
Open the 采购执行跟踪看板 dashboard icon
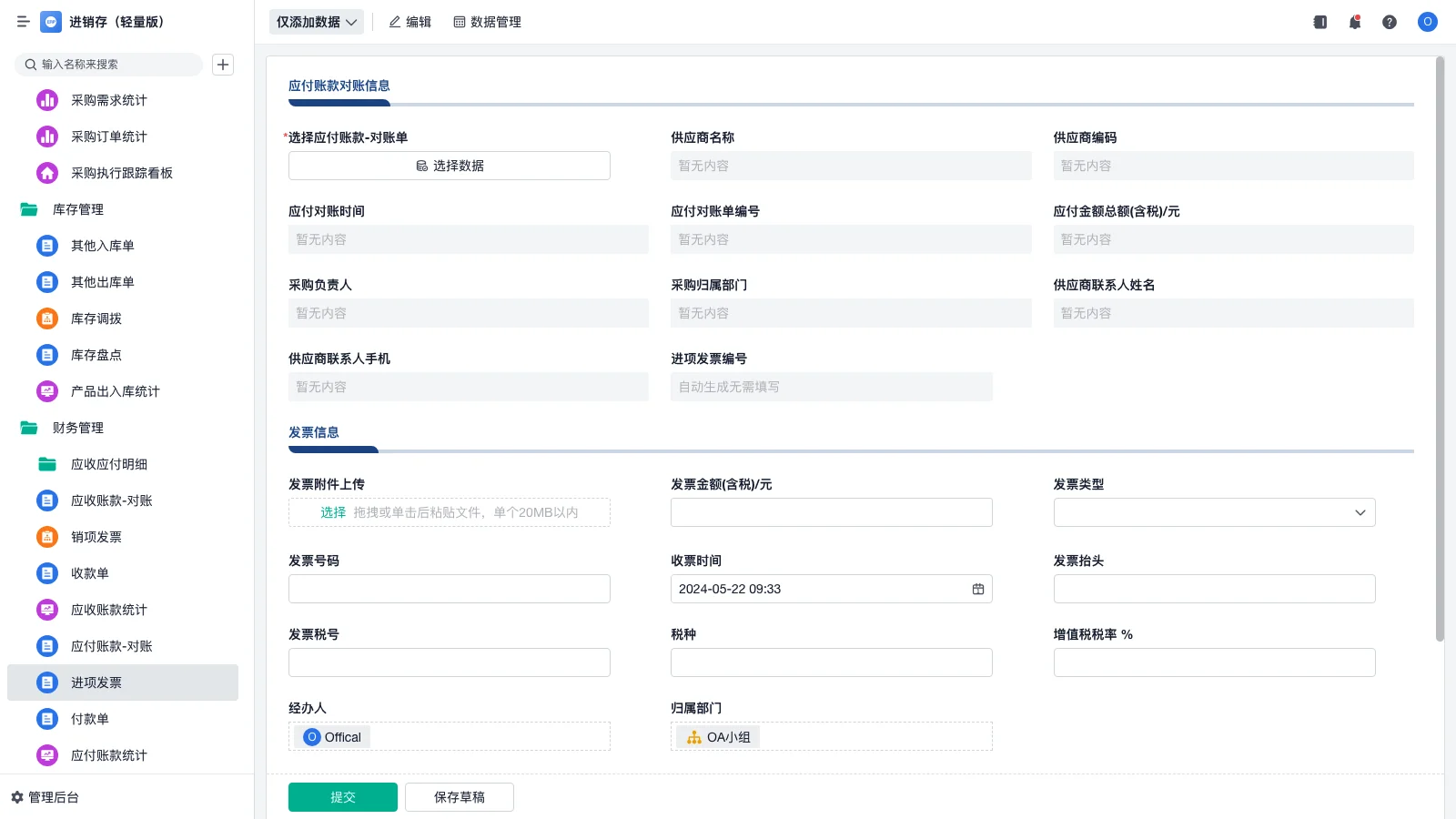[47, 173]
